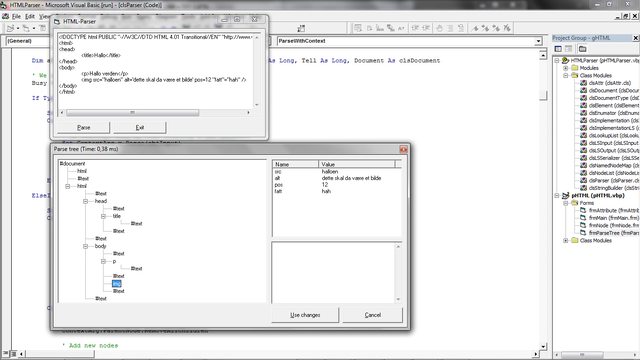Click the Exit button in HTML-Parser
This screenshot has height=360, width=640.
tap(140, 128)
